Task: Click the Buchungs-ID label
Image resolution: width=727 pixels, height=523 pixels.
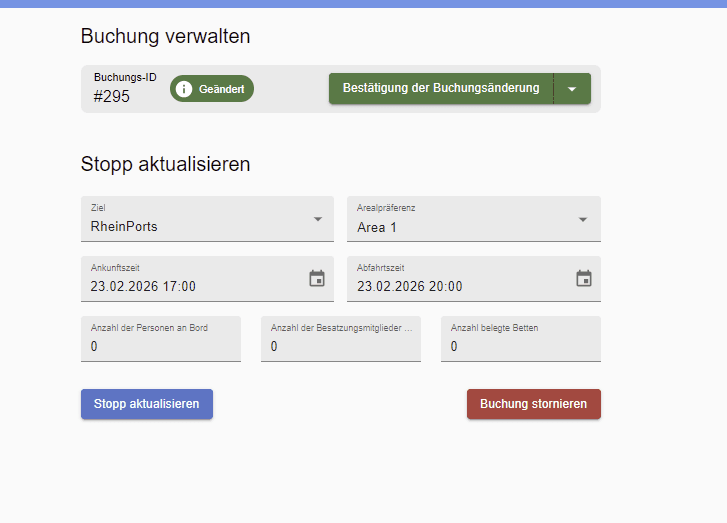Action: coord(125,77)
